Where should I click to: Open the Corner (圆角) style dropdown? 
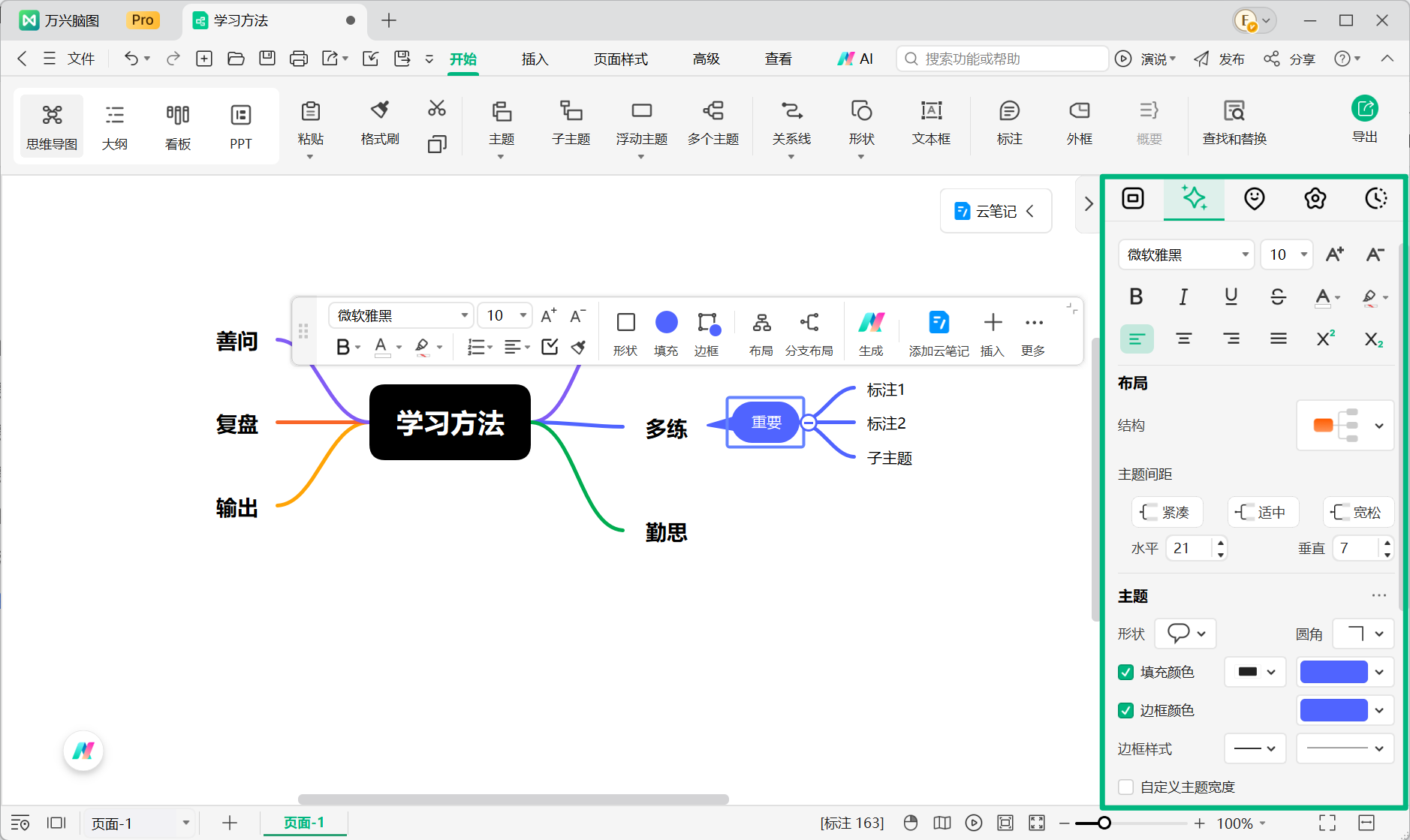(x=1363, y=634)
